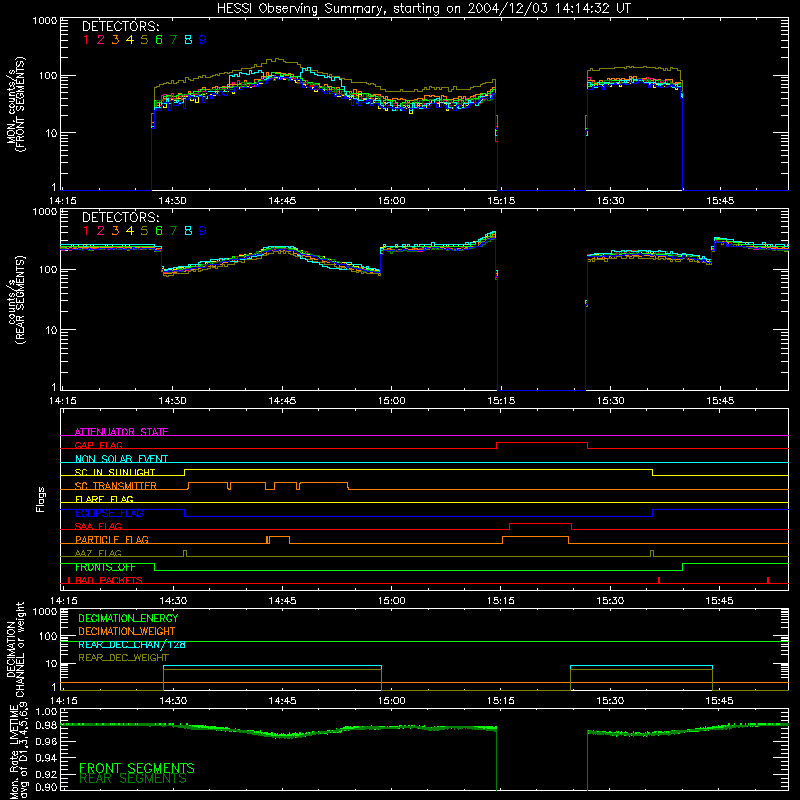Click olive detector 5 in front segments legend

coord(144,40)
